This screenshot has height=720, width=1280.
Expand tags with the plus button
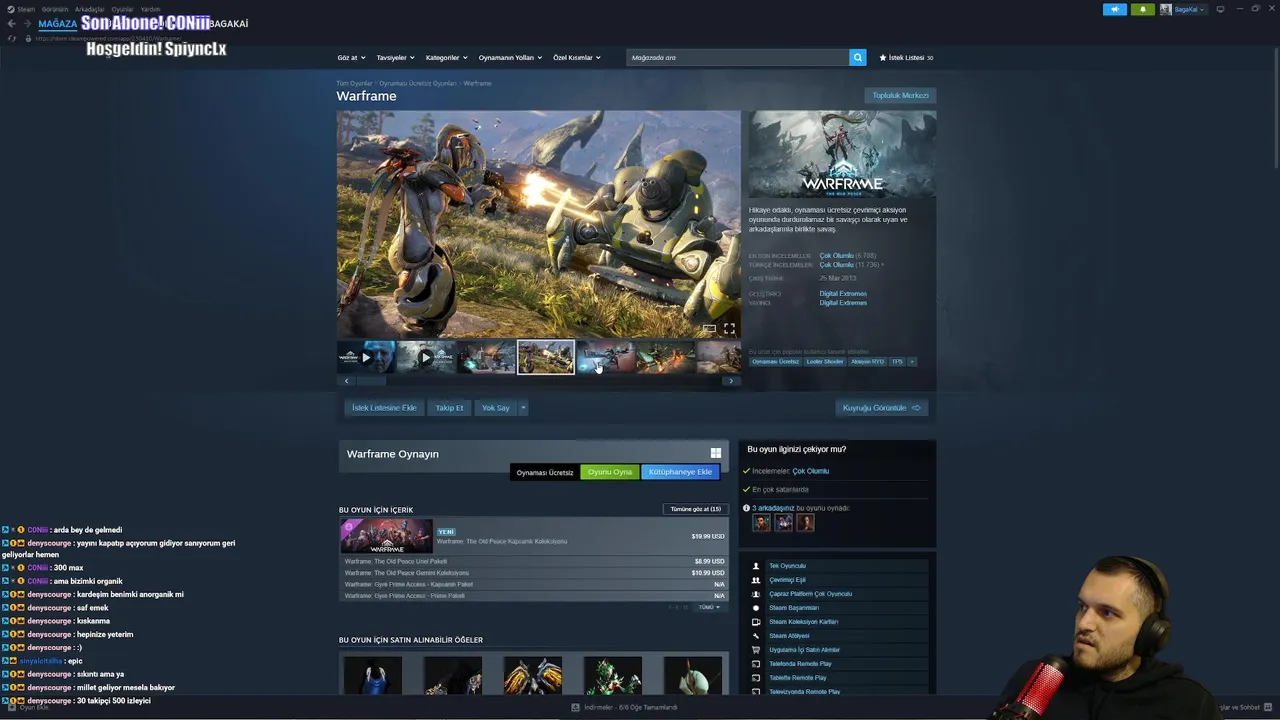(x=912, y=362)
